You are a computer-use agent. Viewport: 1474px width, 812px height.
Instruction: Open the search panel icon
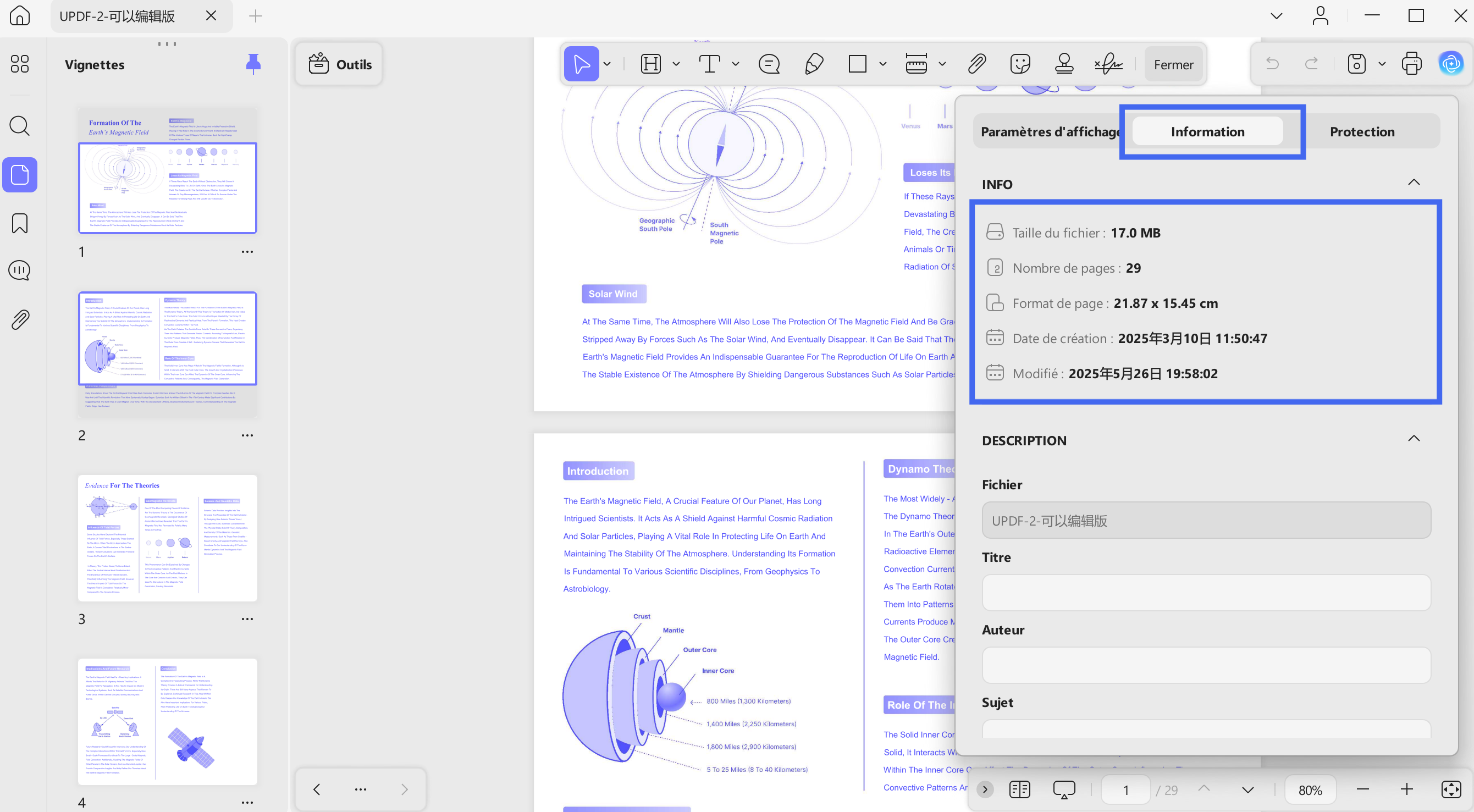20,126
